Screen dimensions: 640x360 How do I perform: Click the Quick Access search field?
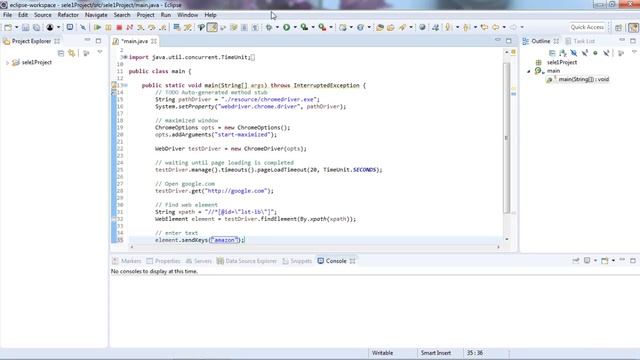587,27
